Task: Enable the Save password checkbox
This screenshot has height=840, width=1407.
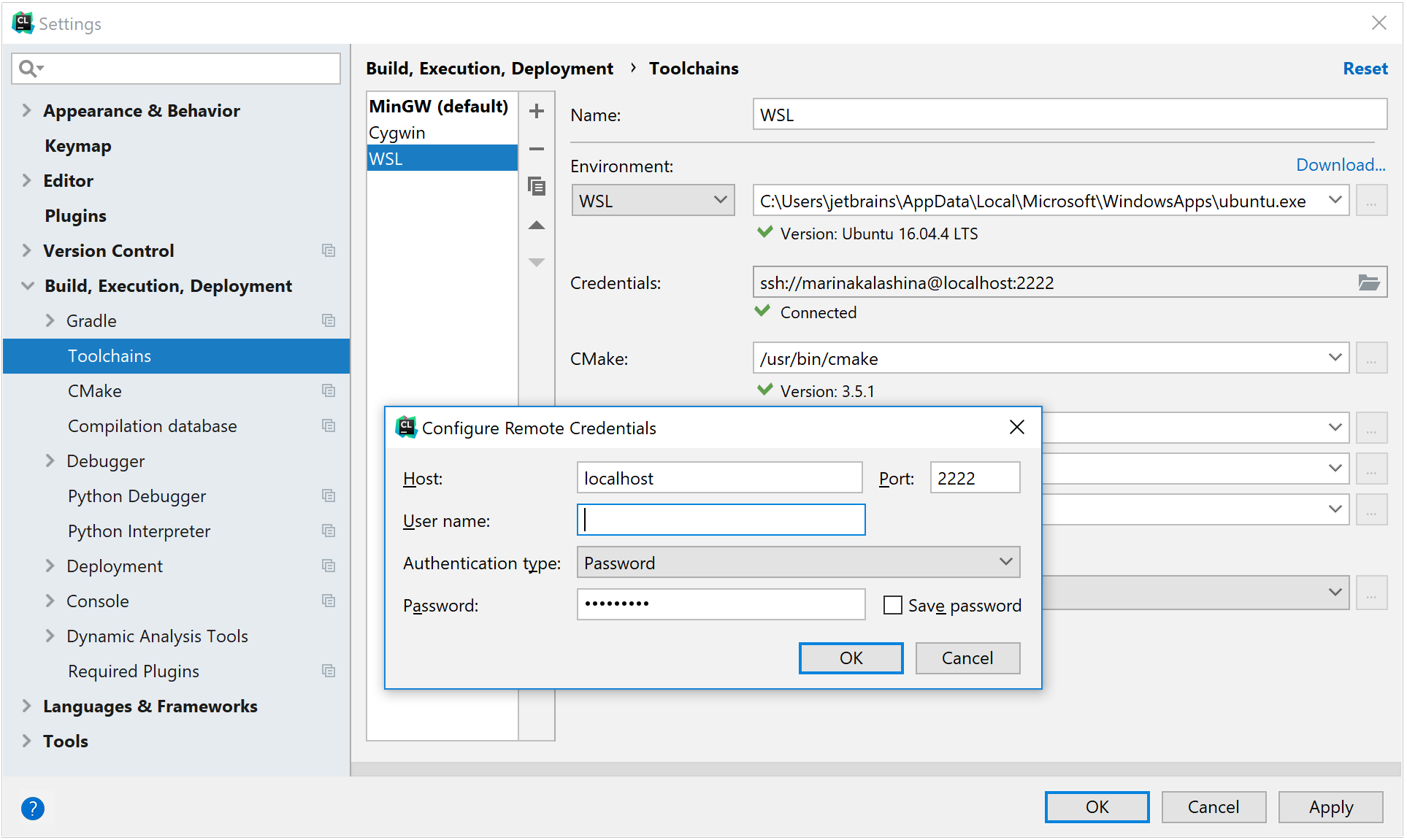Action: coord(892,605)
